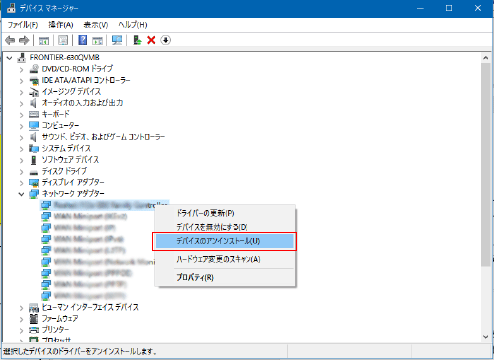Open the ヘルプ(H) menu

[133, 25]
